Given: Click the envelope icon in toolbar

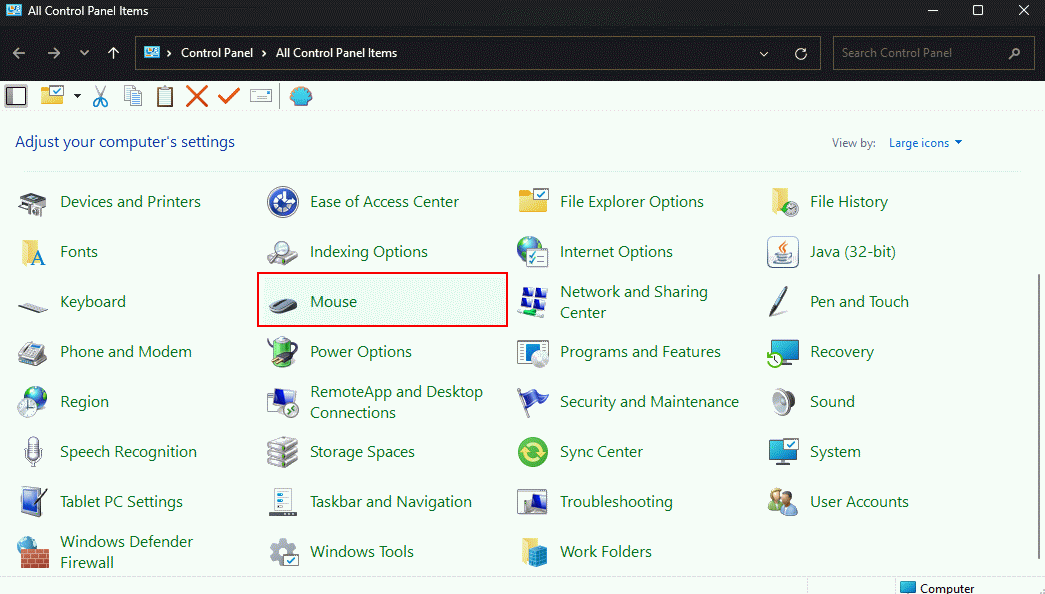Looking at the screenshot, I should [261, 96].
